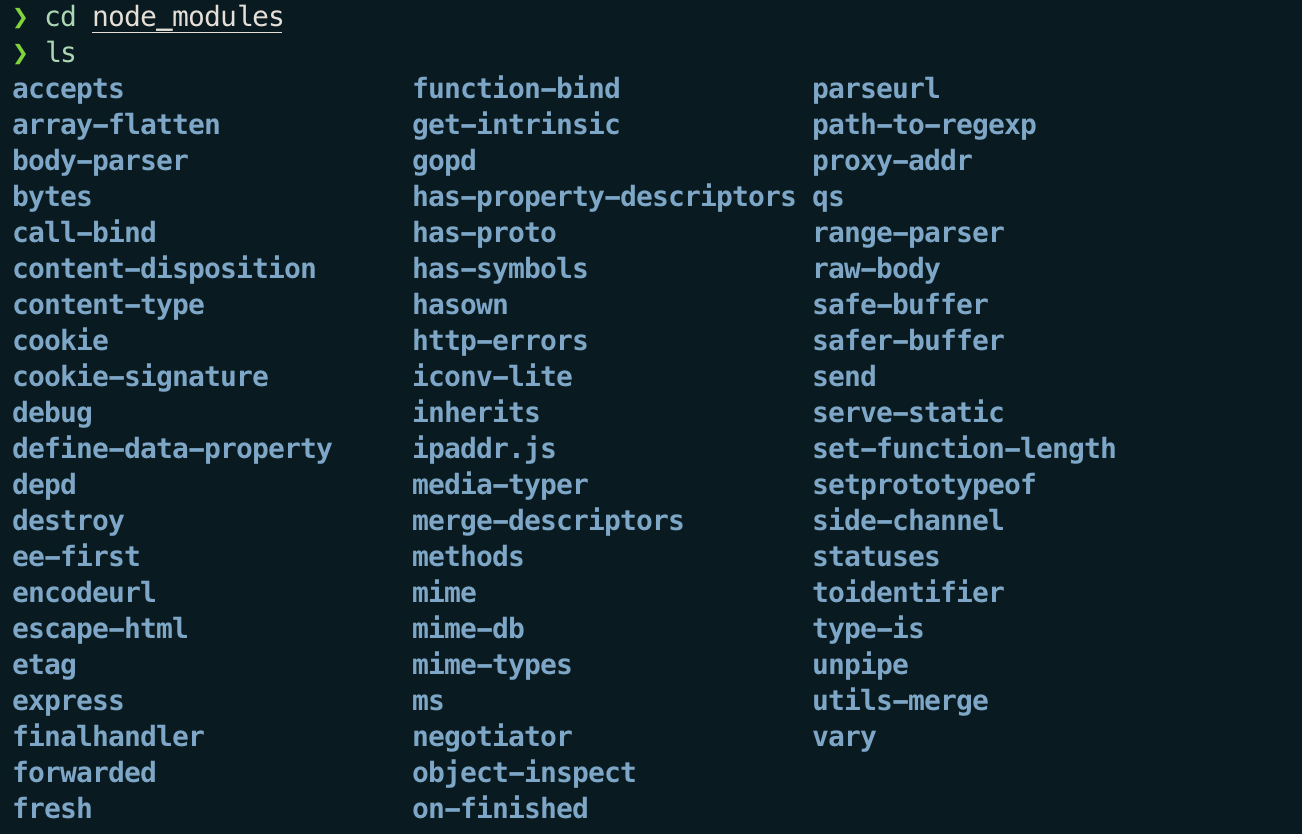Click the mime-types folder name

(x=492, y=665)
